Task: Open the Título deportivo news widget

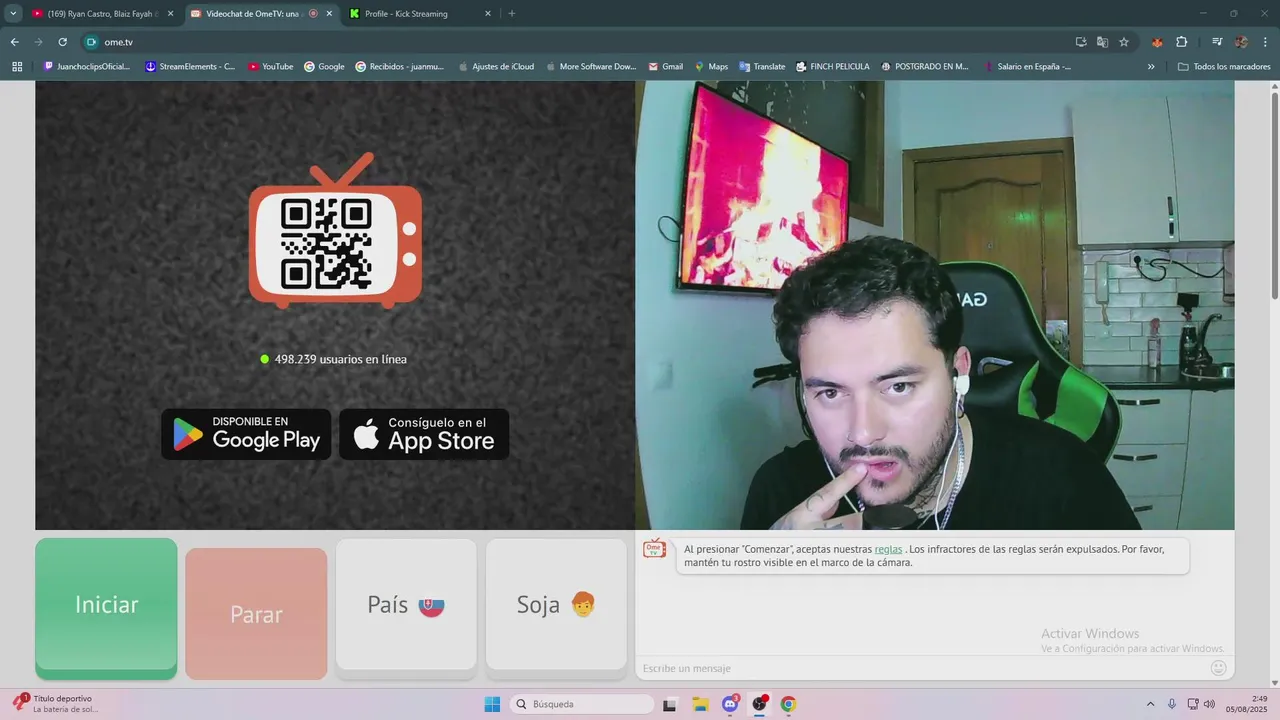Action: (56, 704)
